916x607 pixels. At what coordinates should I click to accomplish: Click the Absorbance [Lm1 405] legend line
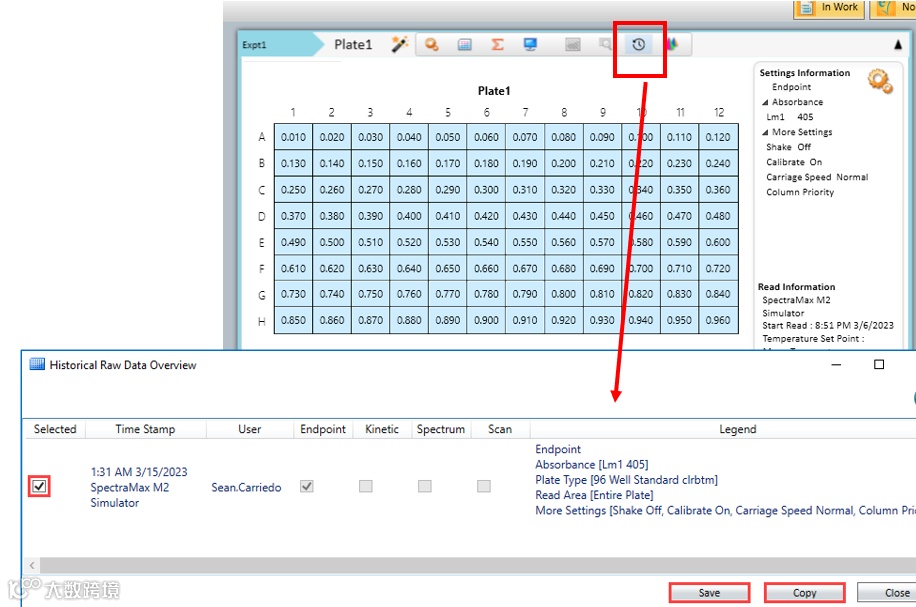pyautogui.click(x=592, y=464)
